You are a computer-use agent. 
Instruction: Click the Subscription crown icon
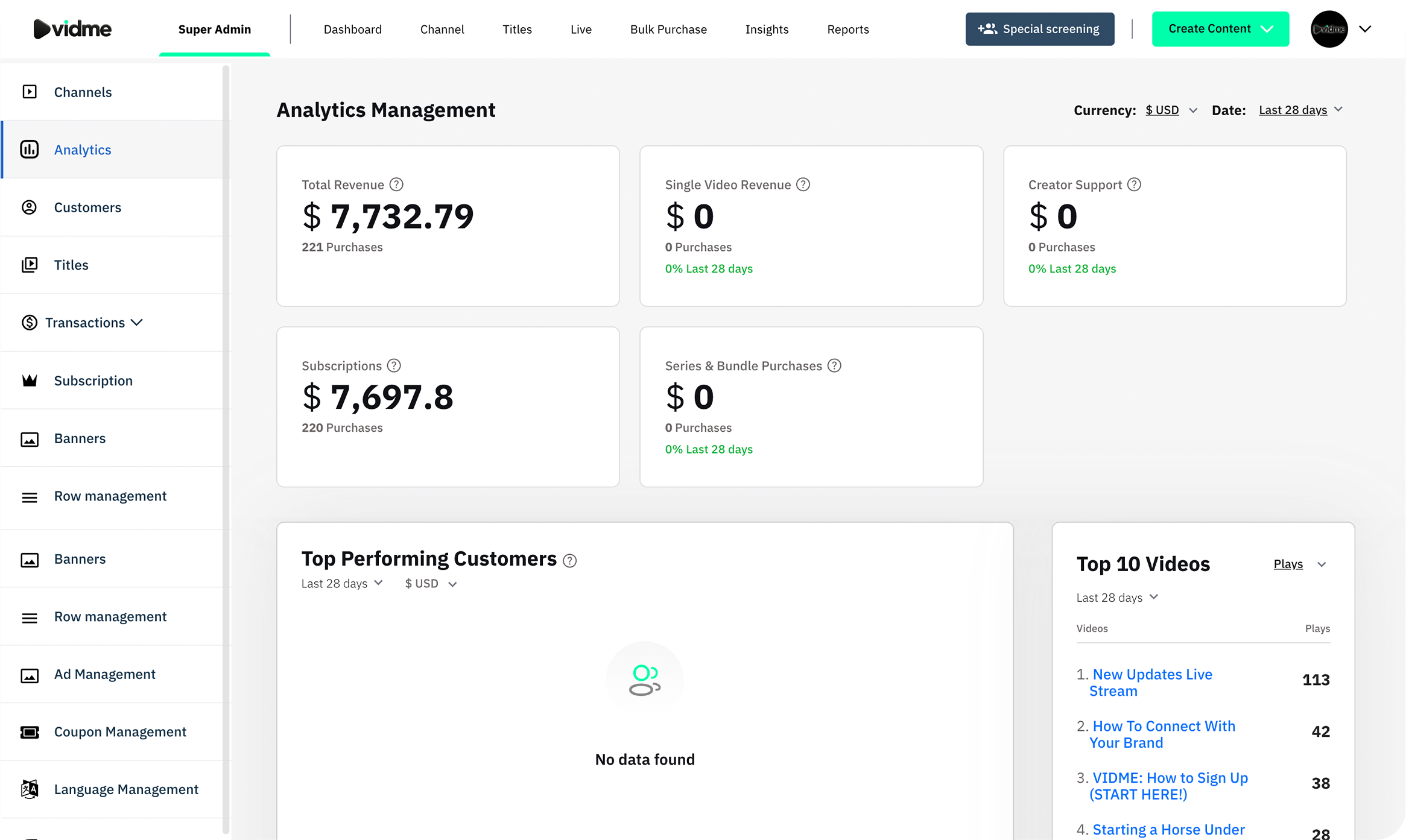point(30,381)
